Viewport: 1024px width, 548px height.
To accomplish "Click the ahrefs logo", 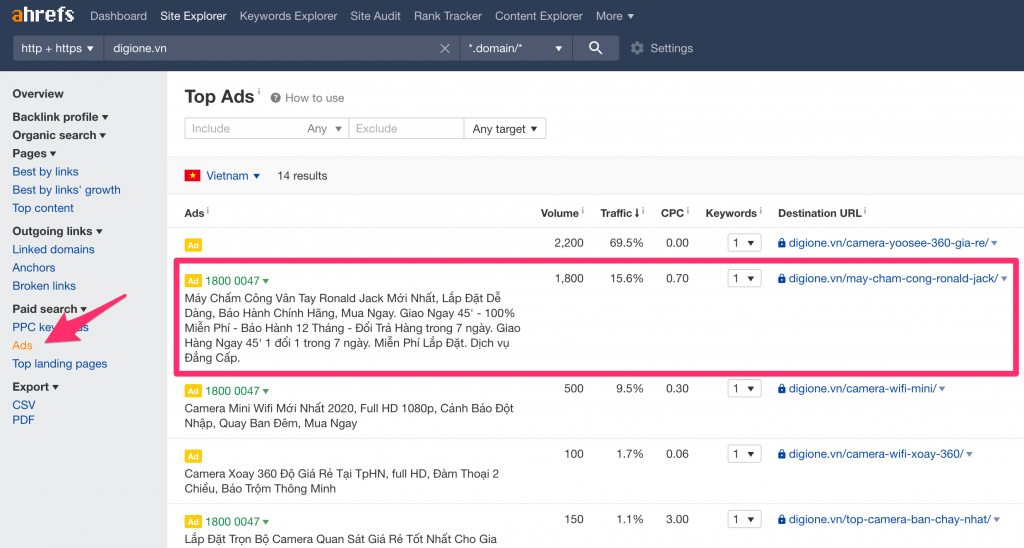I will tap(43, 14).
